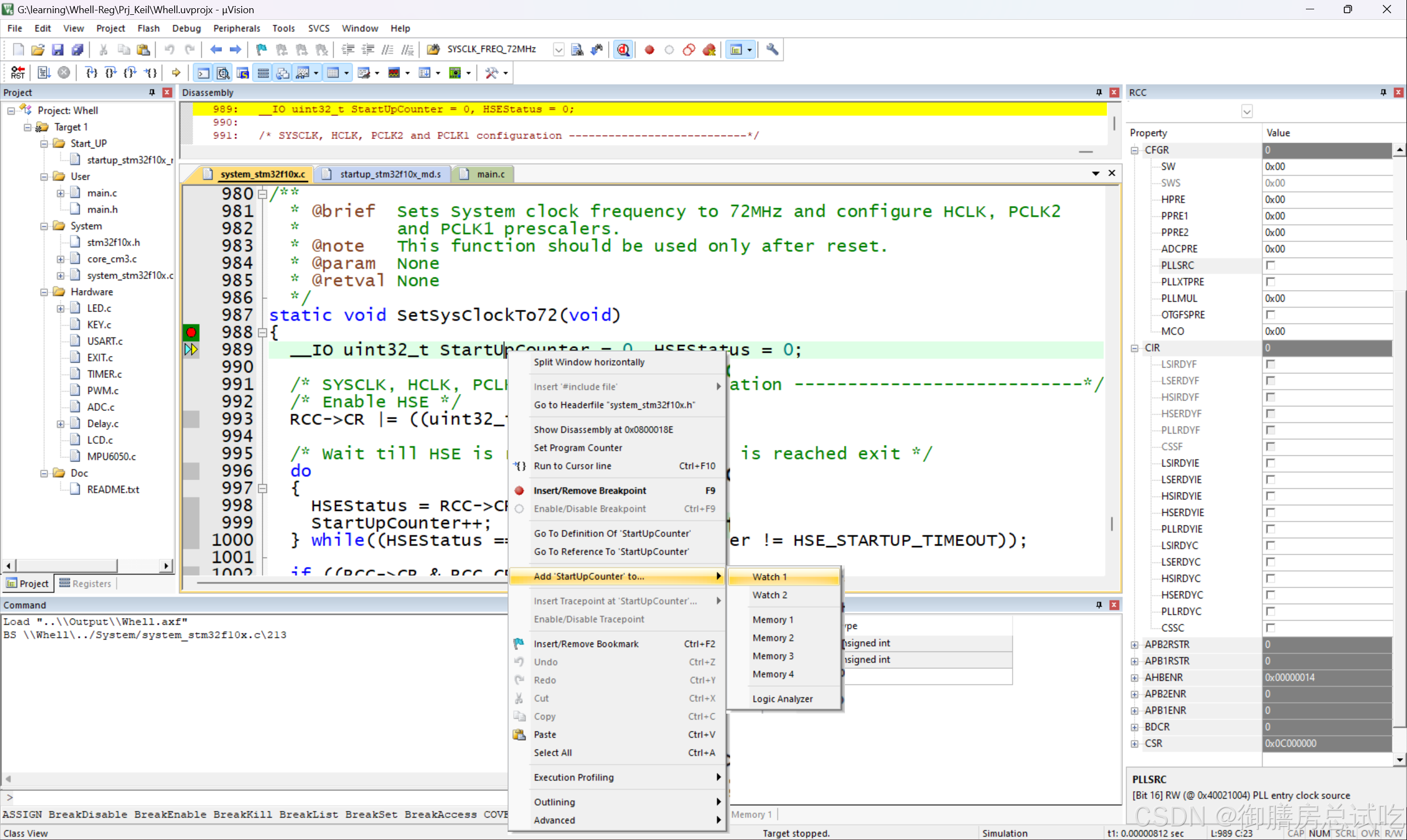This screenshot has width=1407, height=840.
Task: Click the Run to Cursor Line toolbar icon
Action: pos(151,73)
